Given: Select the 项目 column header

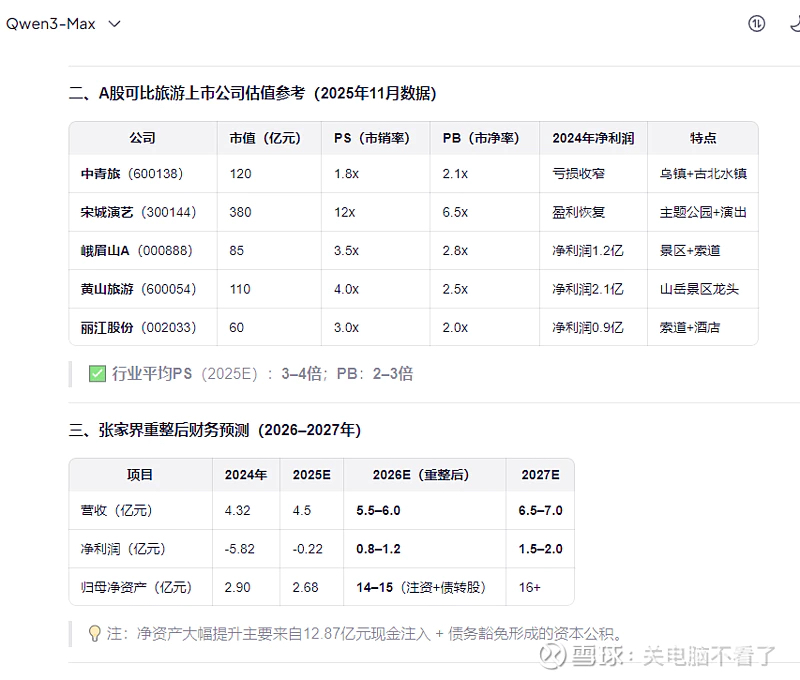Looking at the screenshot, I should pyautogui.click(x=140, y=475).
